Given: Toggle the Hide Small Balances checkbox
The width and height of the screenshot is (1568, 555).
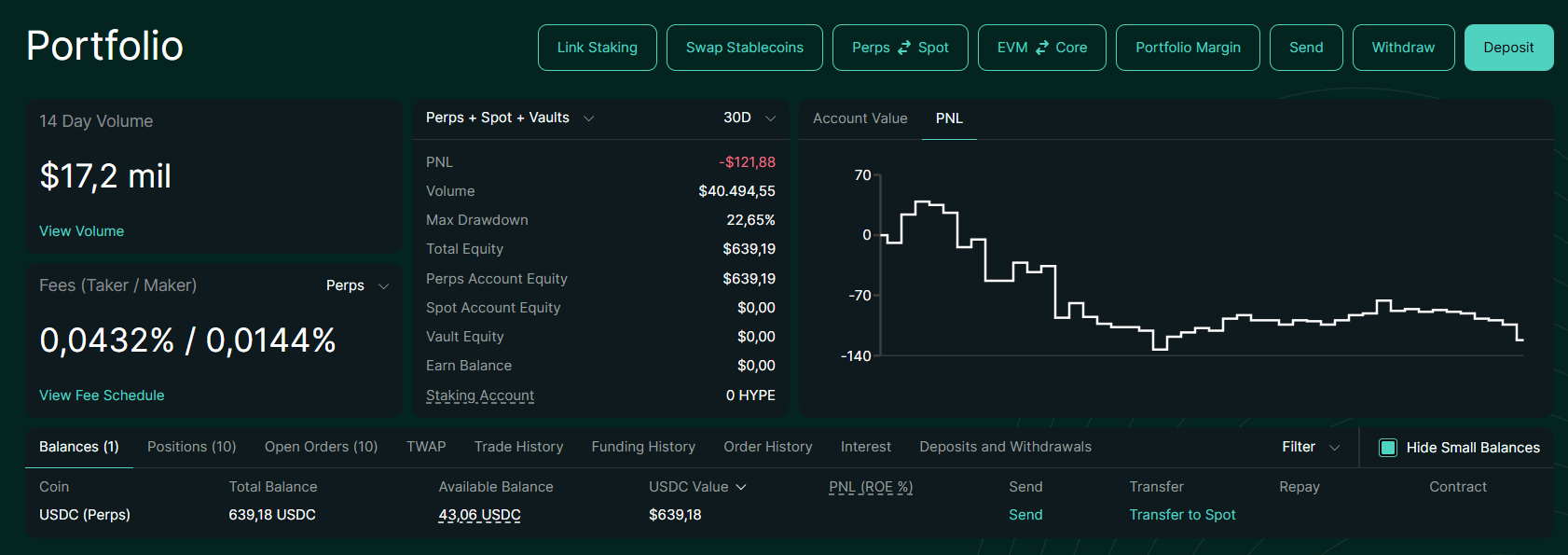Looking at the screenshot, I should 1388,448.
